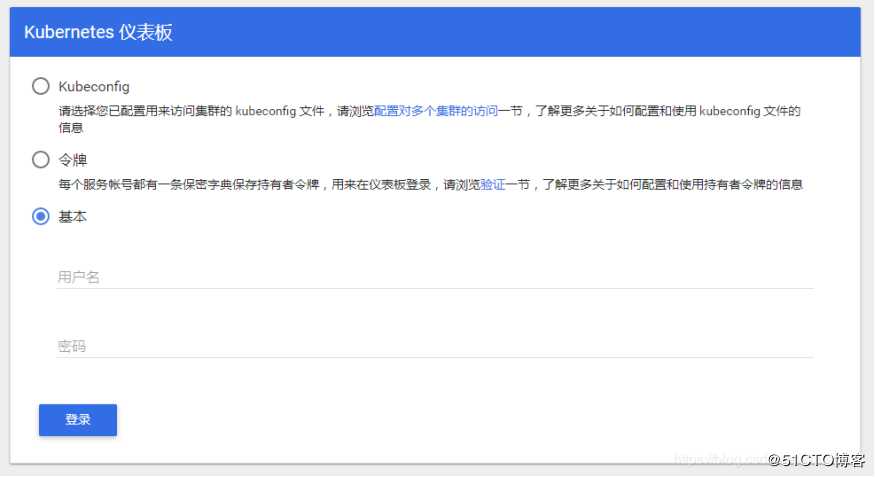Select the 令牌 token radio button
Viewport: 875px width, 477px height.
(41, 160)
